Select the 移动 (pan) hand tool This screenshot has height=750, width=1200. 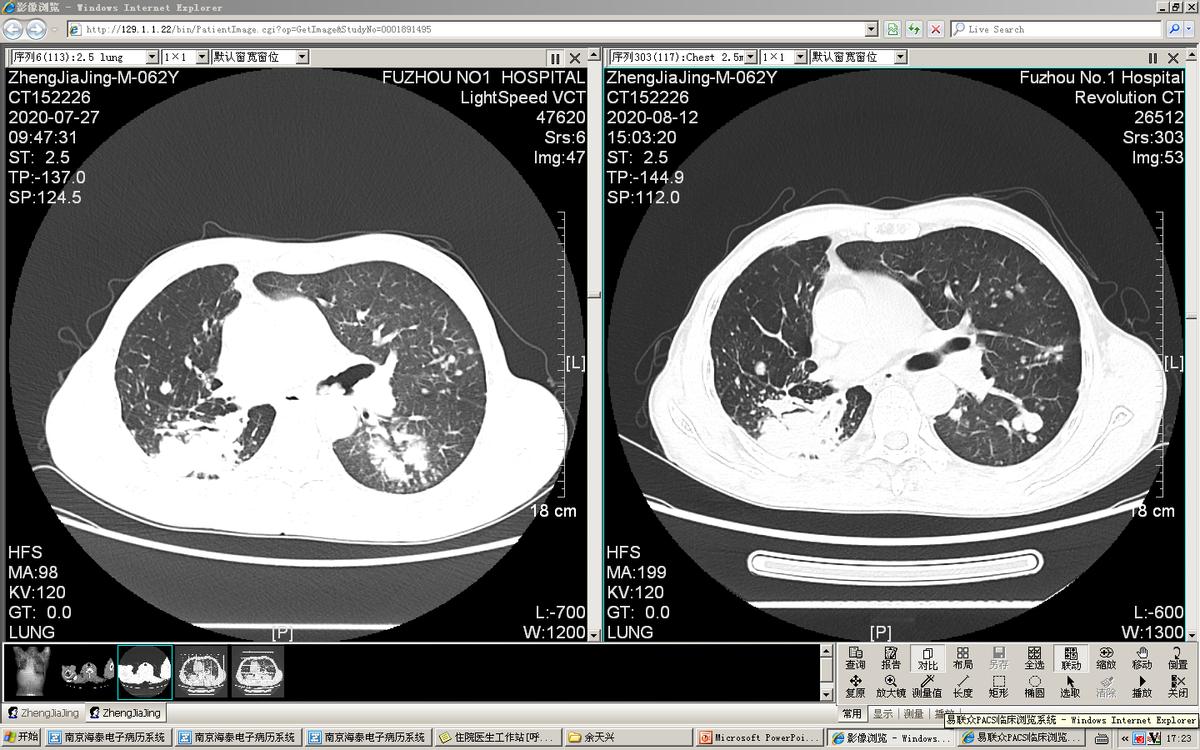(1142, 657)
